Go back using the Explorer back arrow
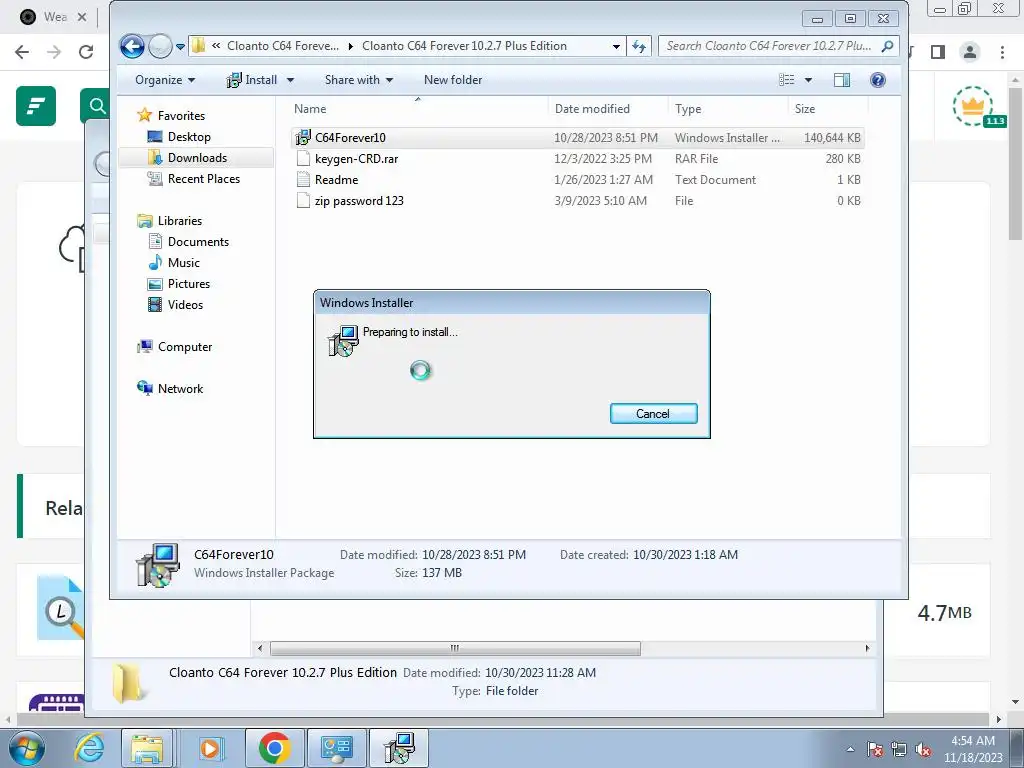The image size is (1024, 768). click(x=132, y=46)
